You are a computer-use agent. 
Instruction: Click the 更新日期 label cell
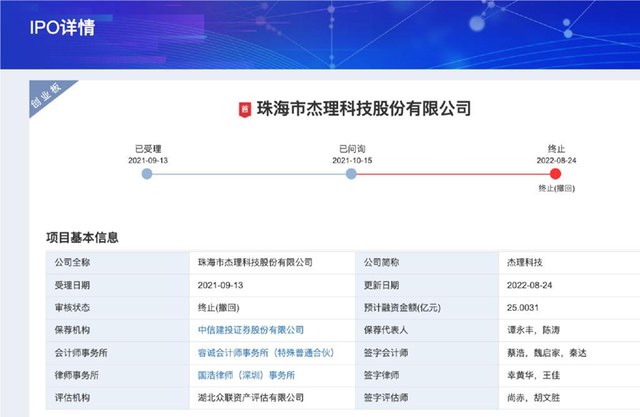(x=427, y=285)
